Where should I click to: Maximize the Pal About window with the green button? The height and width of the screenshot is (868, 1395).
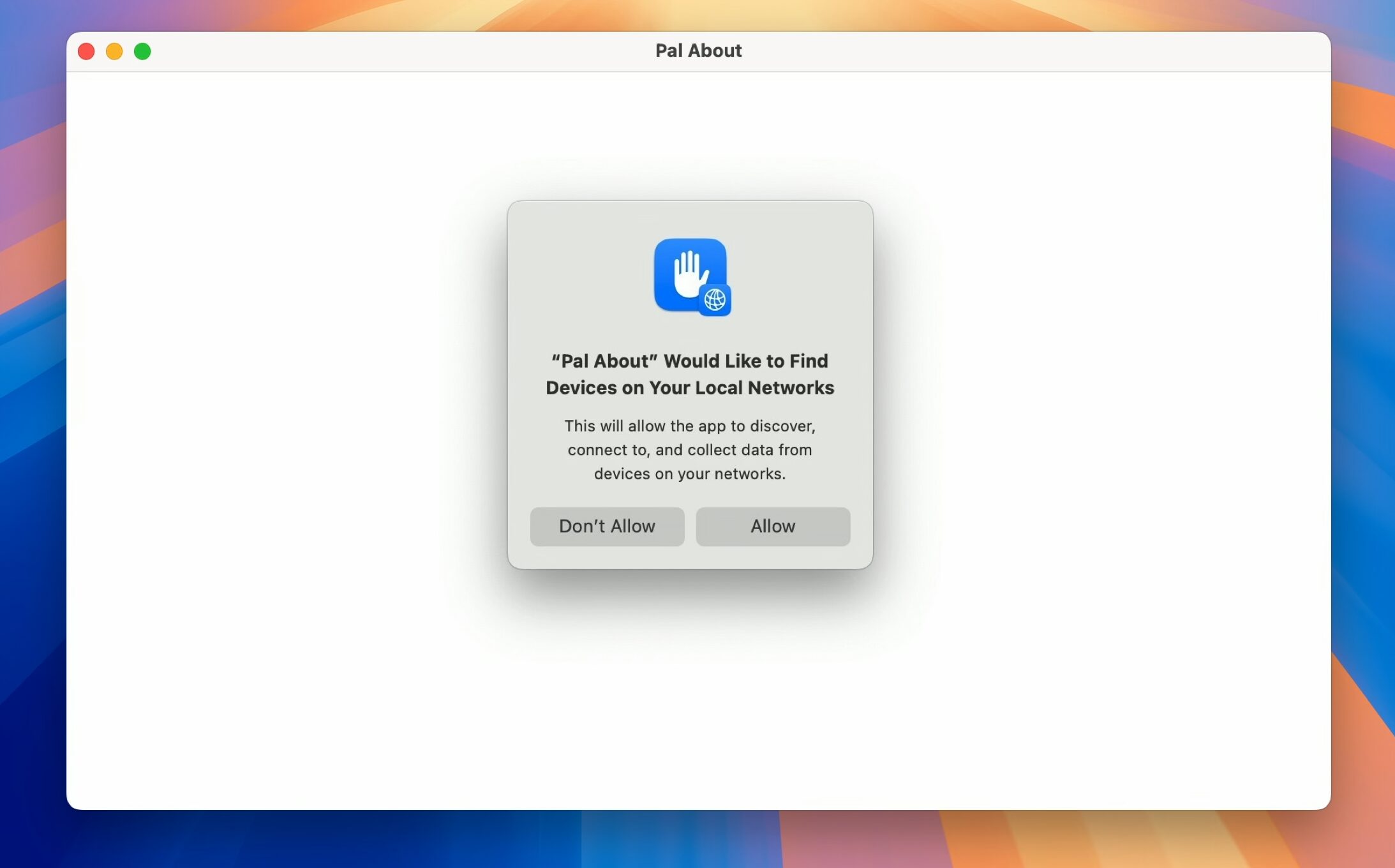pyautogui.click(x=142, y=51)
